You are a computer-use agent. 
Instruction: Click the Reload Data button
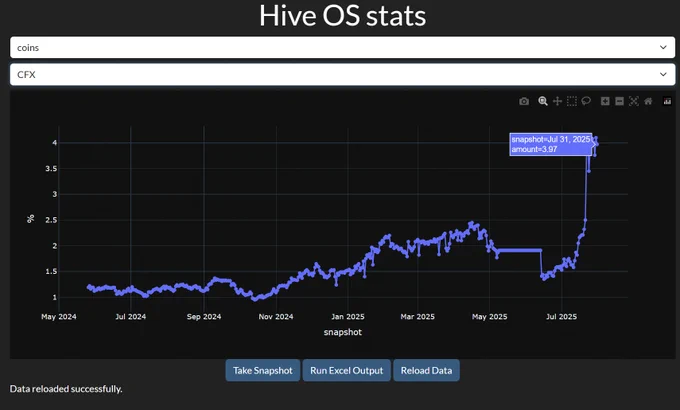click(x=426, y=371)
